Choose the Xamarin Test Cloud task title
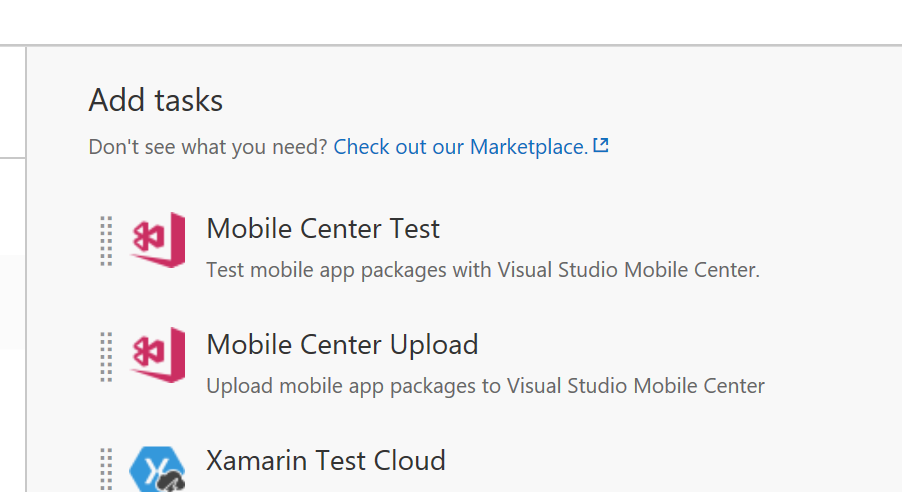 tap(326, 461)
